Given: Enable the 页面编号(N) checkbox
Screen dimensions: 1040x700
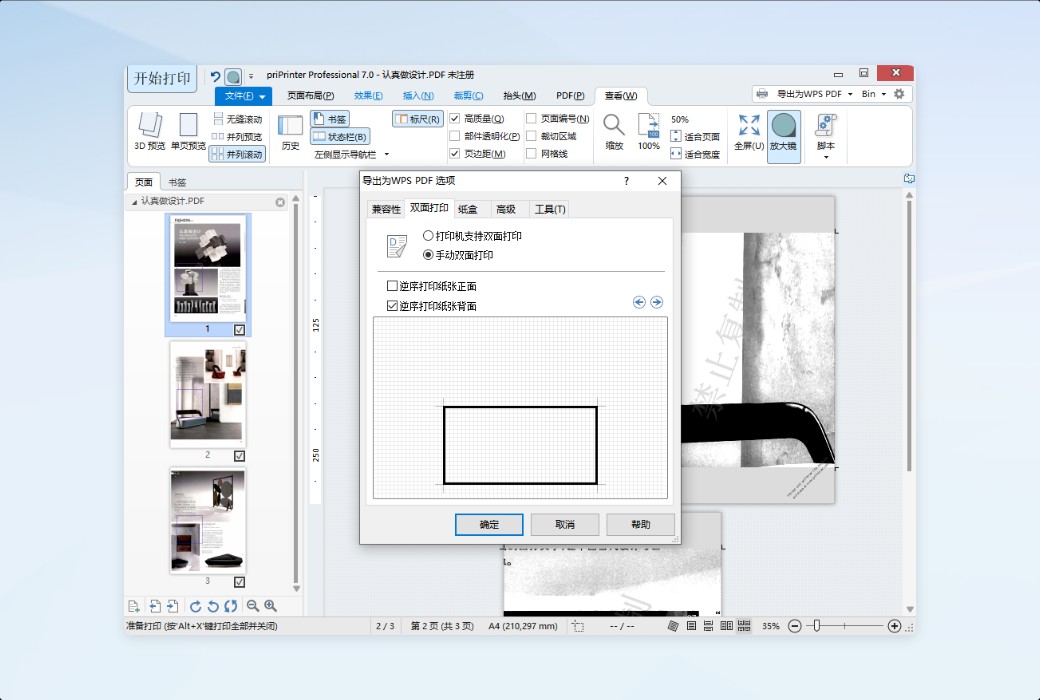Looking at the screenshot, I should (x=531, y=119).
